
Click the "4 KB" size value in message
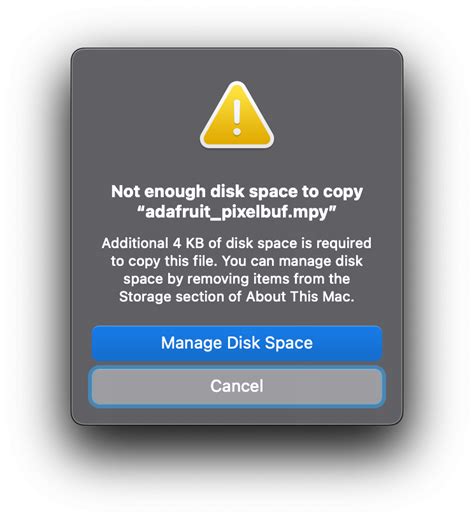tap(188, 243)
